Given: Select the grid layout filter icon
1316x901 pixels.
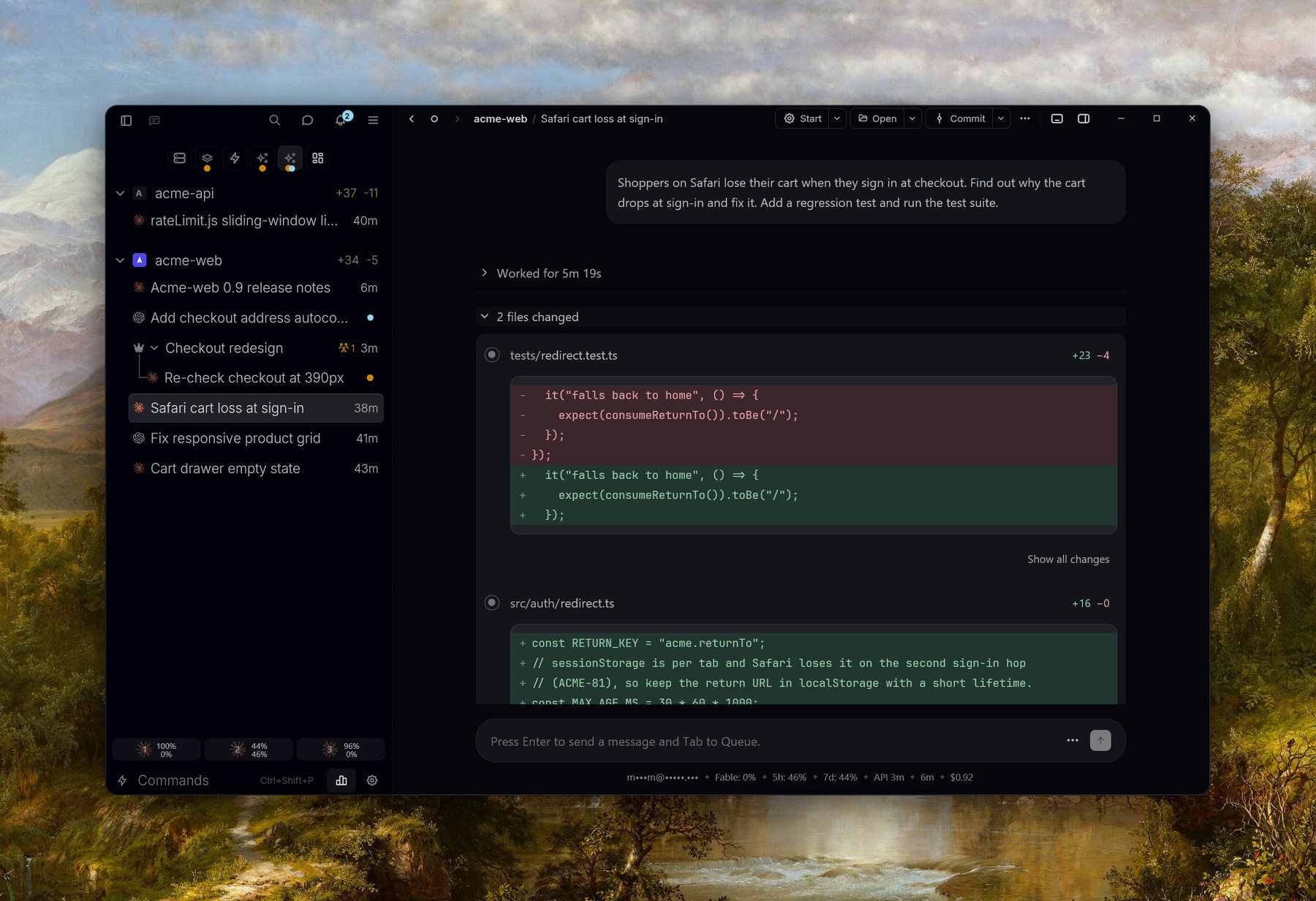Looking at the screenshot, I should tap(318, 158).
